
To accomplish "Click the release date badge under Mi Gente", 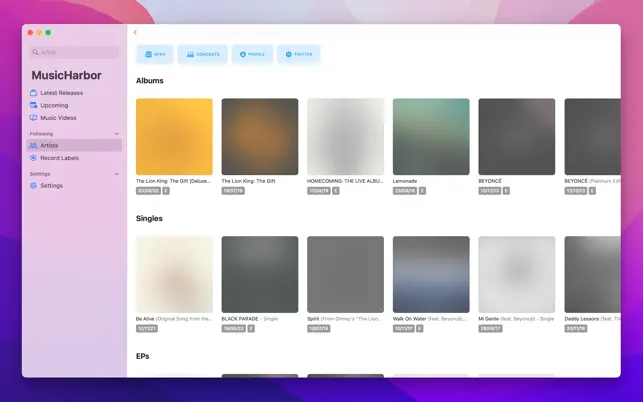I will click(490, 329).
